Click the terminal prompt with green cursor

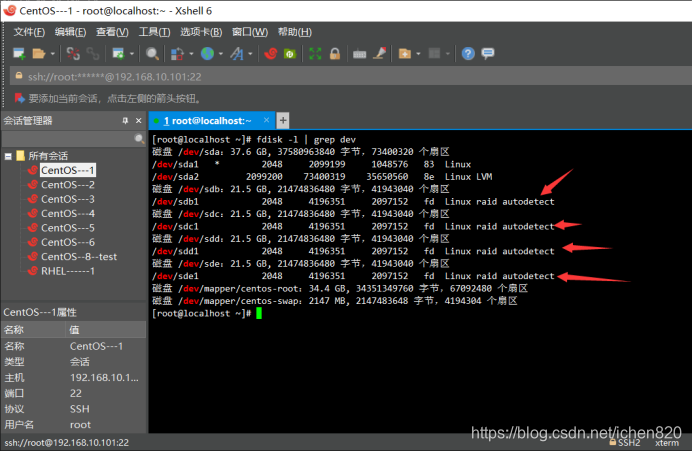pos(207,313)
